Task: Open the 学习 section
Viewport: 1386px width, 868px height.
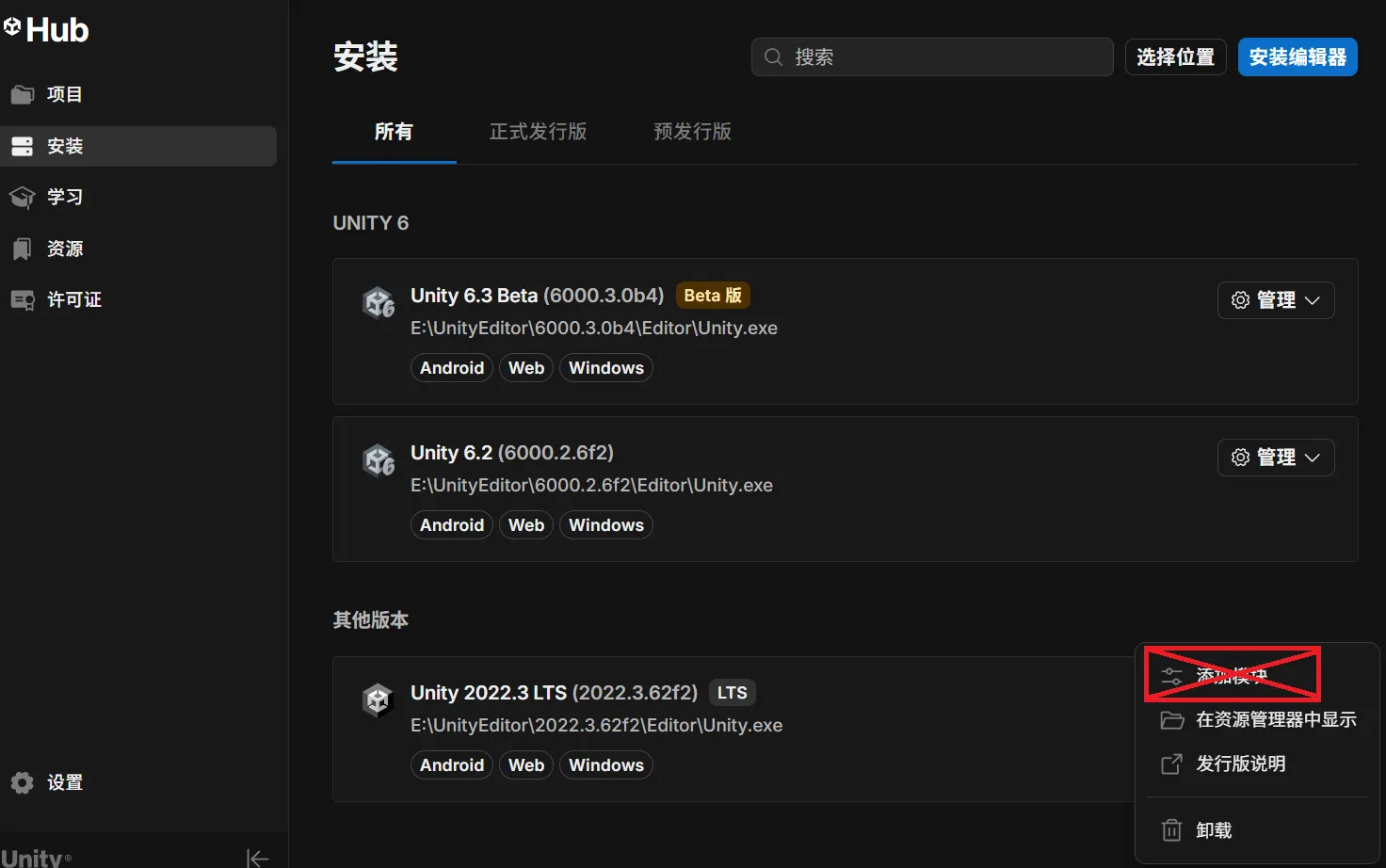Action: tap(64, 197)
